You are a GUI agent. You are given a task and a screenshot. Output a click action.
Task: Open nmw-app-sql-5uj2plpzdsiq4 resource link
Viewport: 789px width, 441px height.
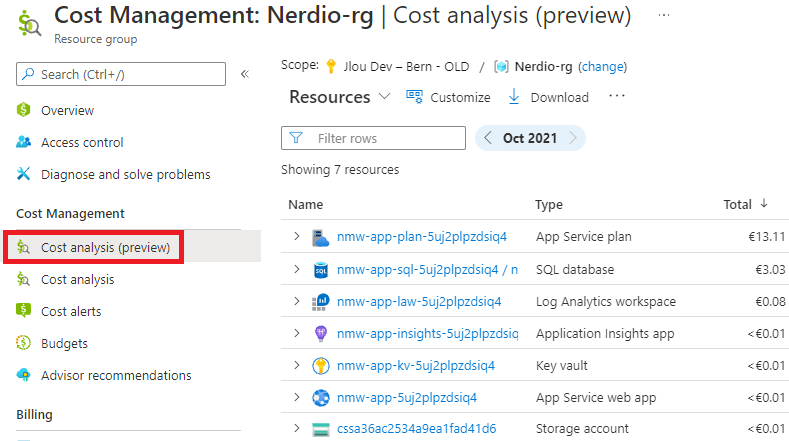point(427,269)
